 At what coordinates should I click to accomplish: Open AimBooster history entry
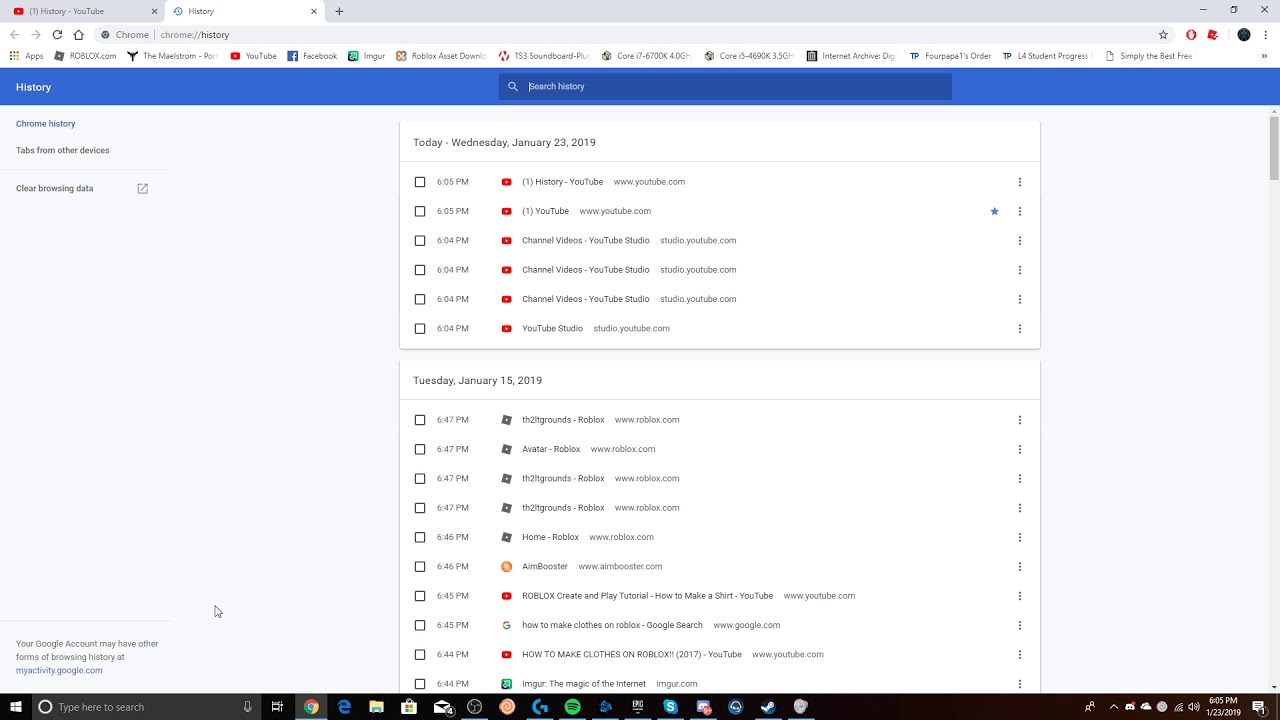coord(545,566)
